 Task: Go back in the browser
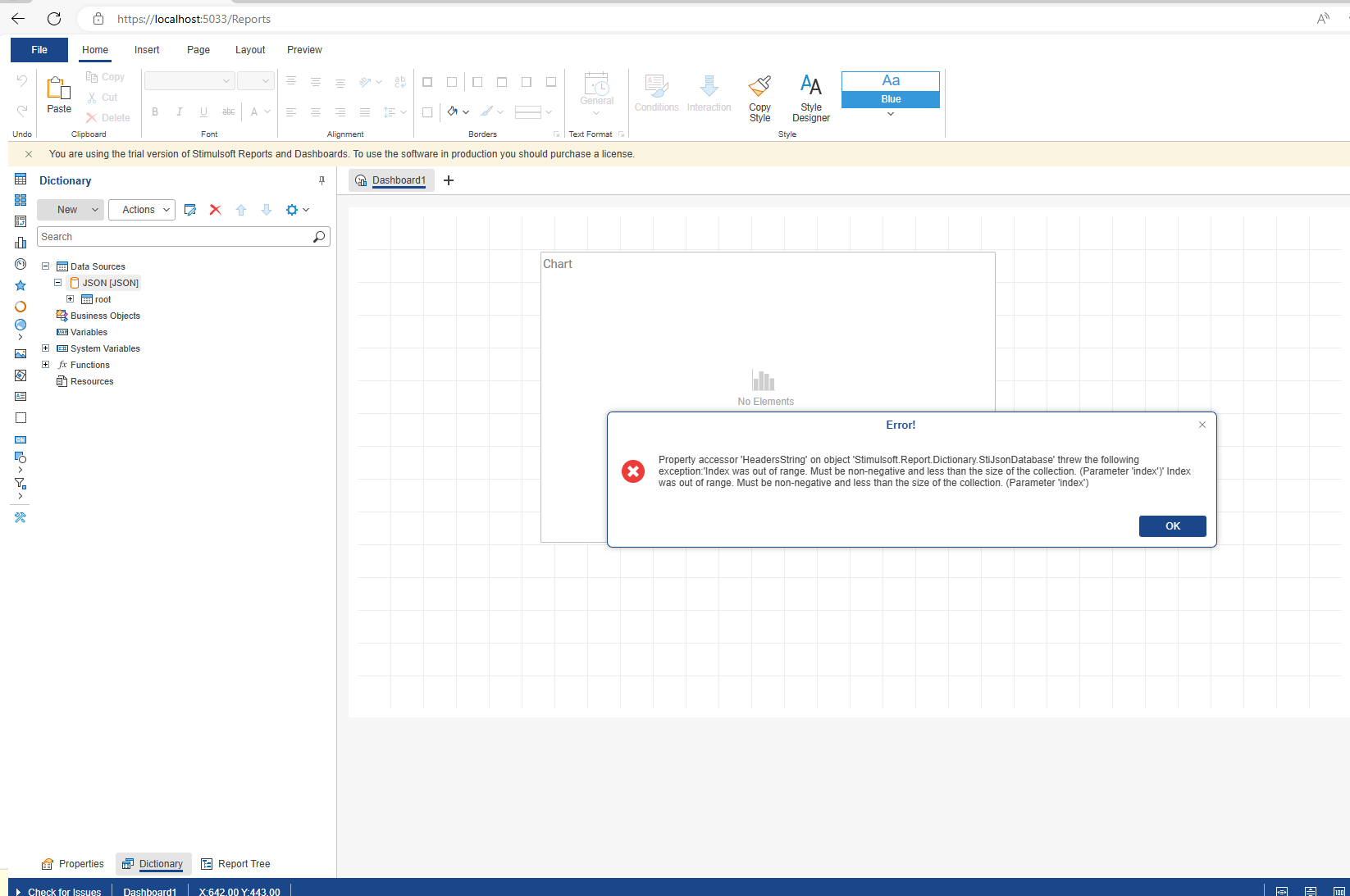(18, 19)
